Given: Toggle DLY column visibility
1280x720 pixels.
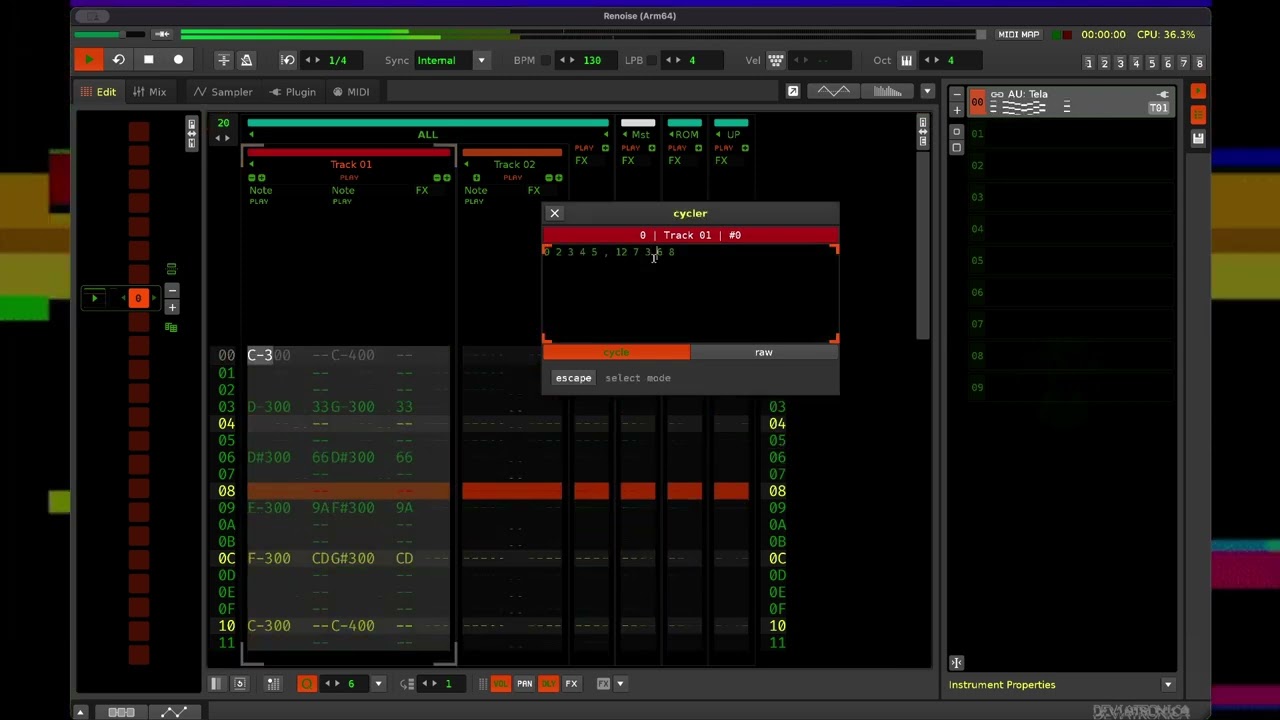Looking at the screenshot, I should 548,684.
